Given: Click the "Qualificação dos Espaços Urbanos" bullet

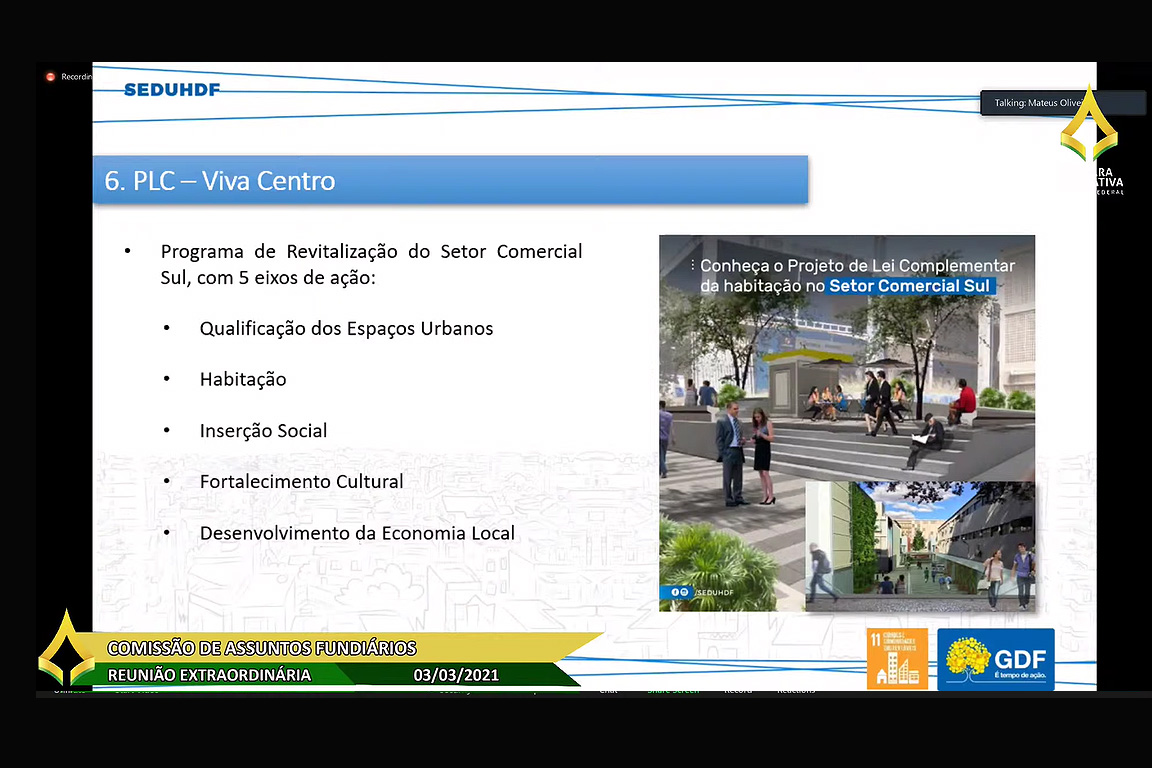Looking at the screenshot, I should tap(346, 329).
